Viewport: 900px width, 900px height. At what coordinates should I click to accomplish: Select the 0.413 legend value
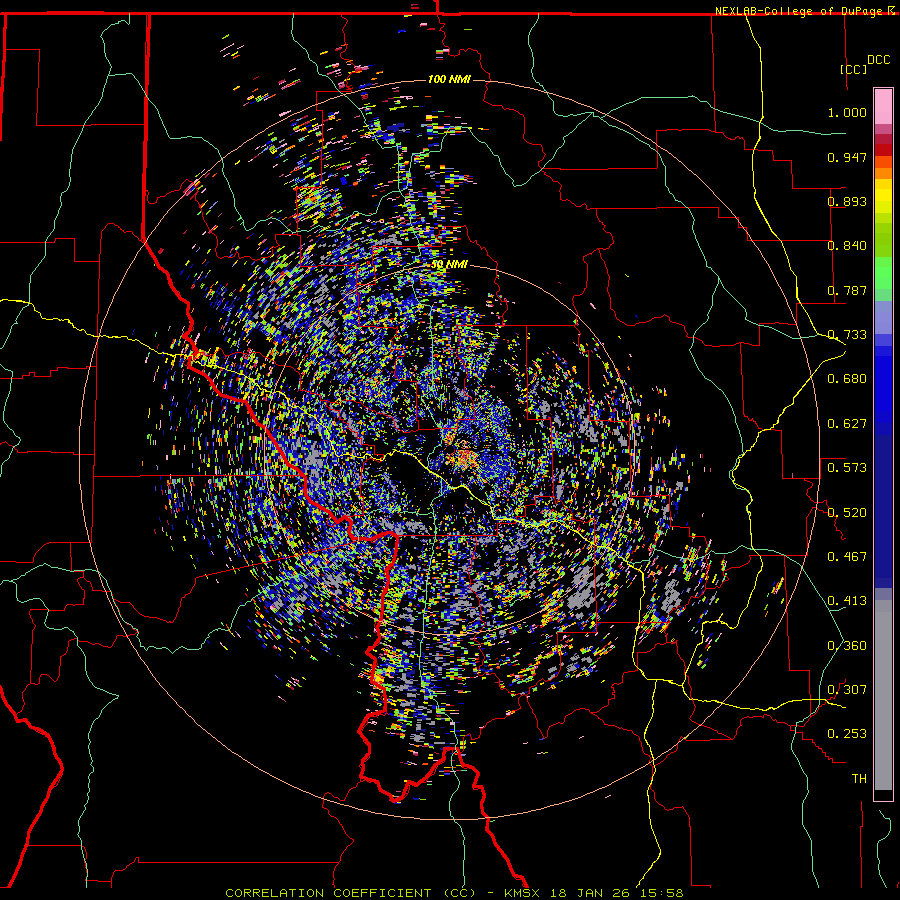click(x=847, y=601)
